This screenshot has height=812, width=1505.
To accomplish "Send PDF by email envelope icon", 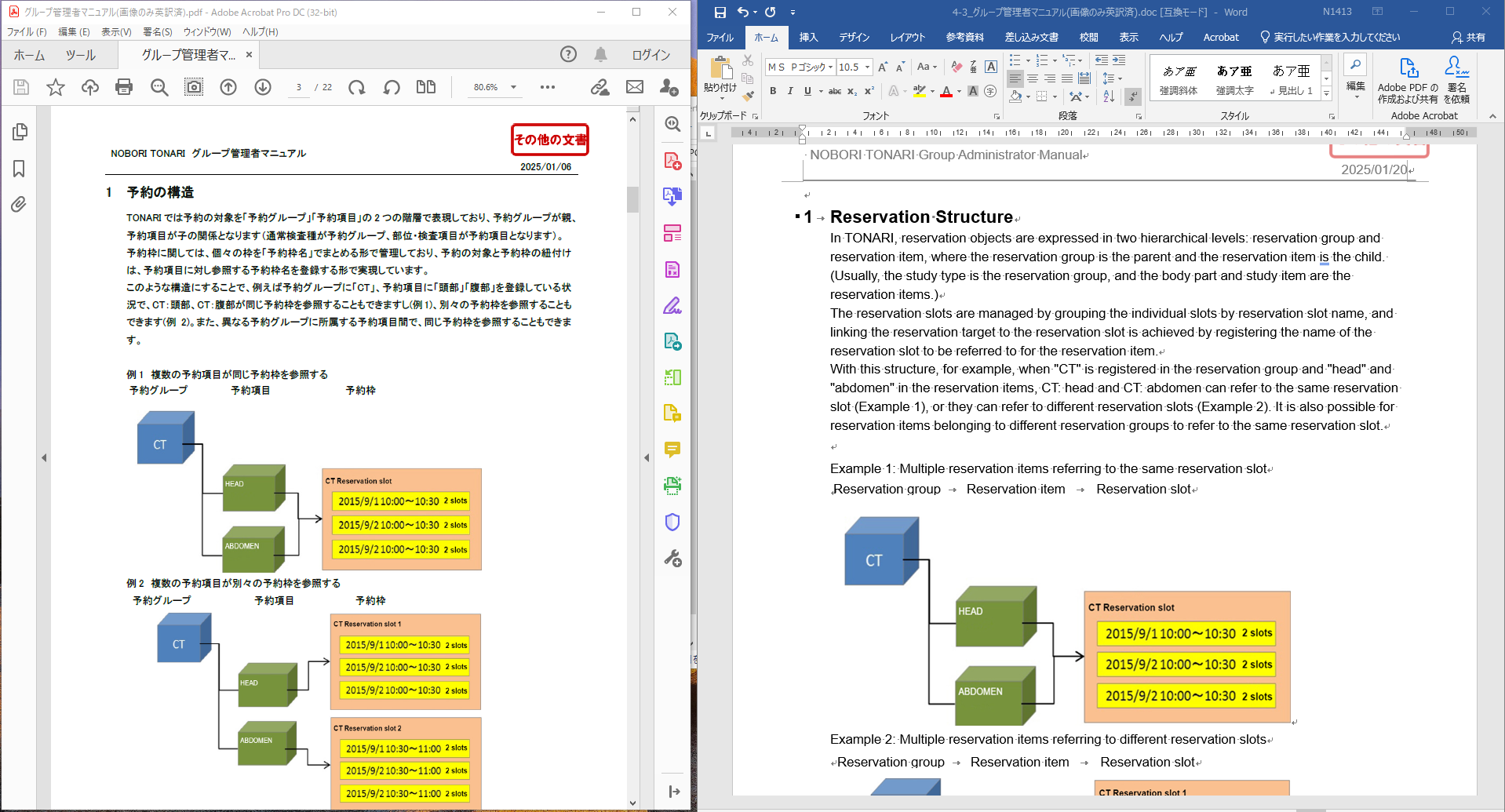I will click(x=635, y=87).
